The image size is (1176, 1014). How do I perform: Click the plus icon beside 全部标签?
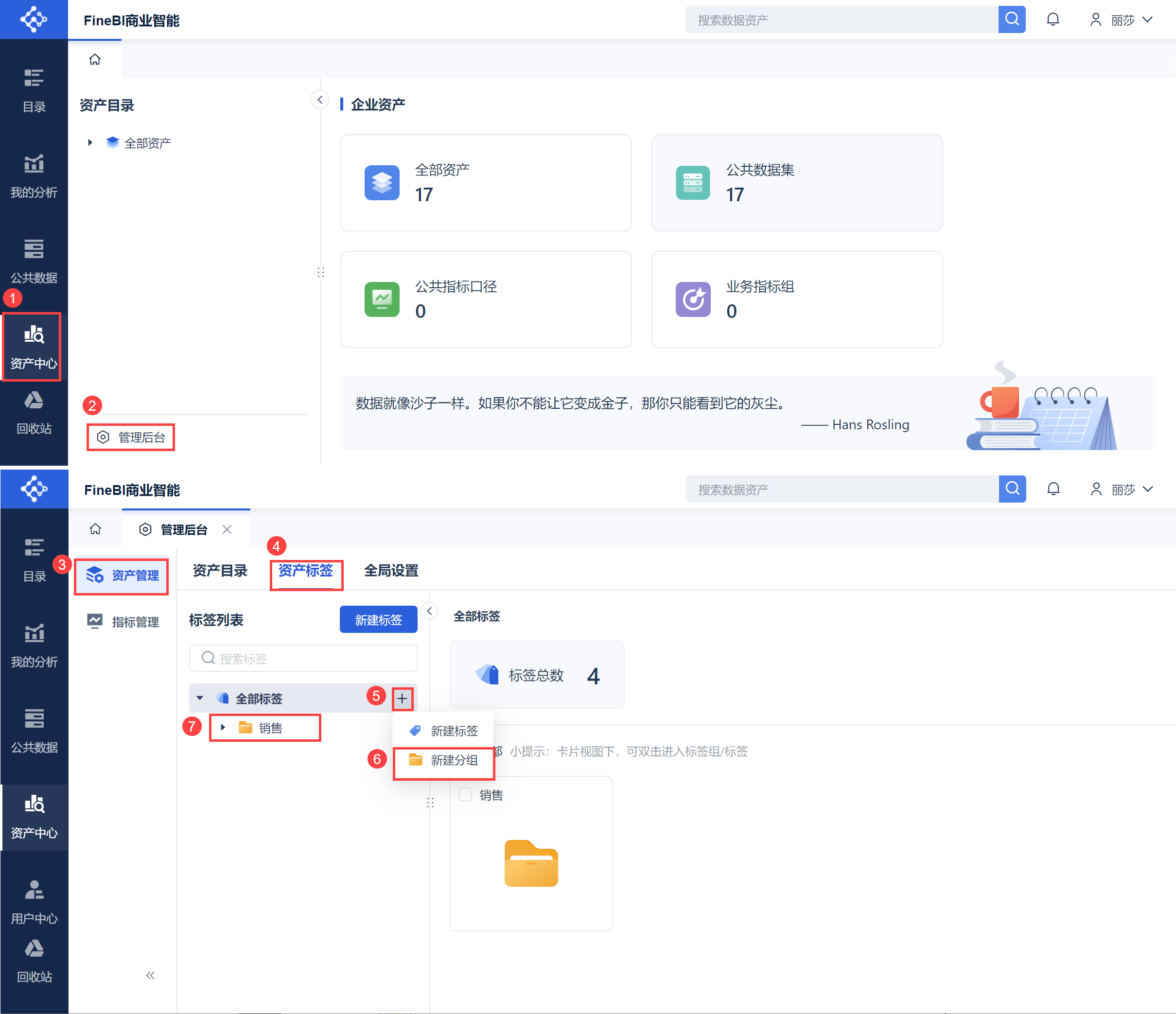[x=402, y=699]
